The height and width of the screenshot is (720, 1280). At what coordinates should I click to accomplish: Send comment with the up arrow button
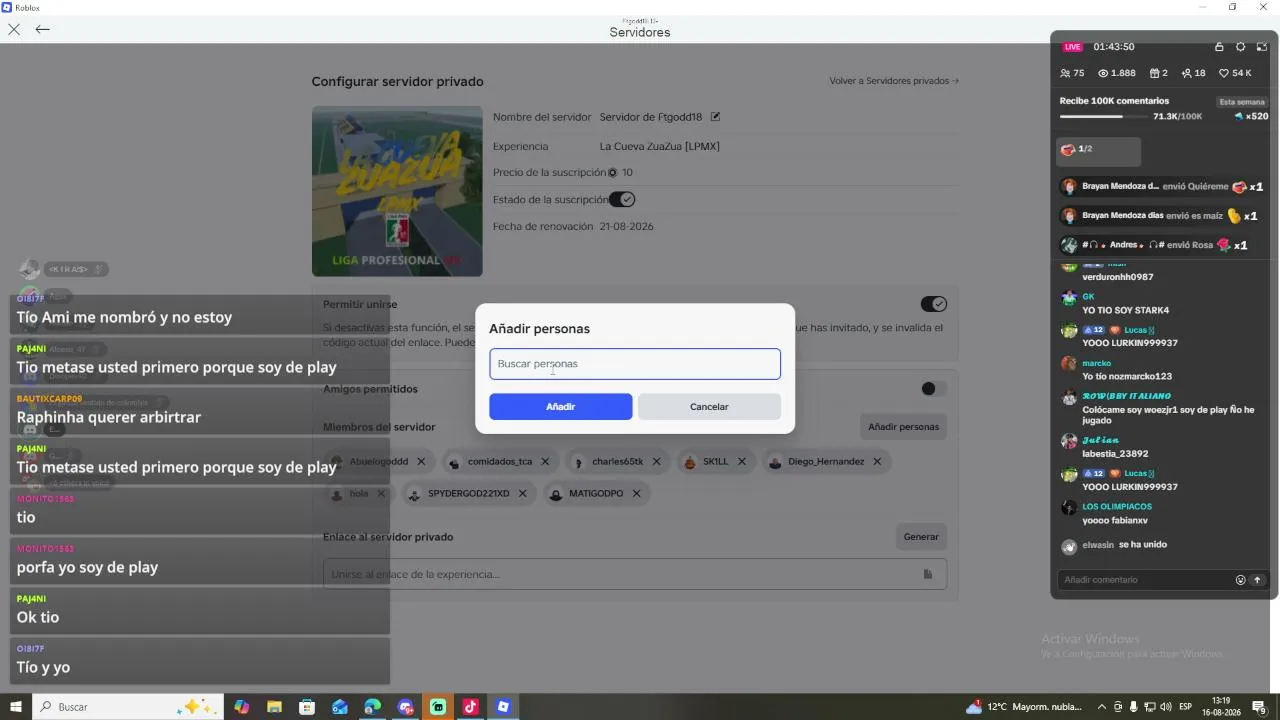point(1258,580)
